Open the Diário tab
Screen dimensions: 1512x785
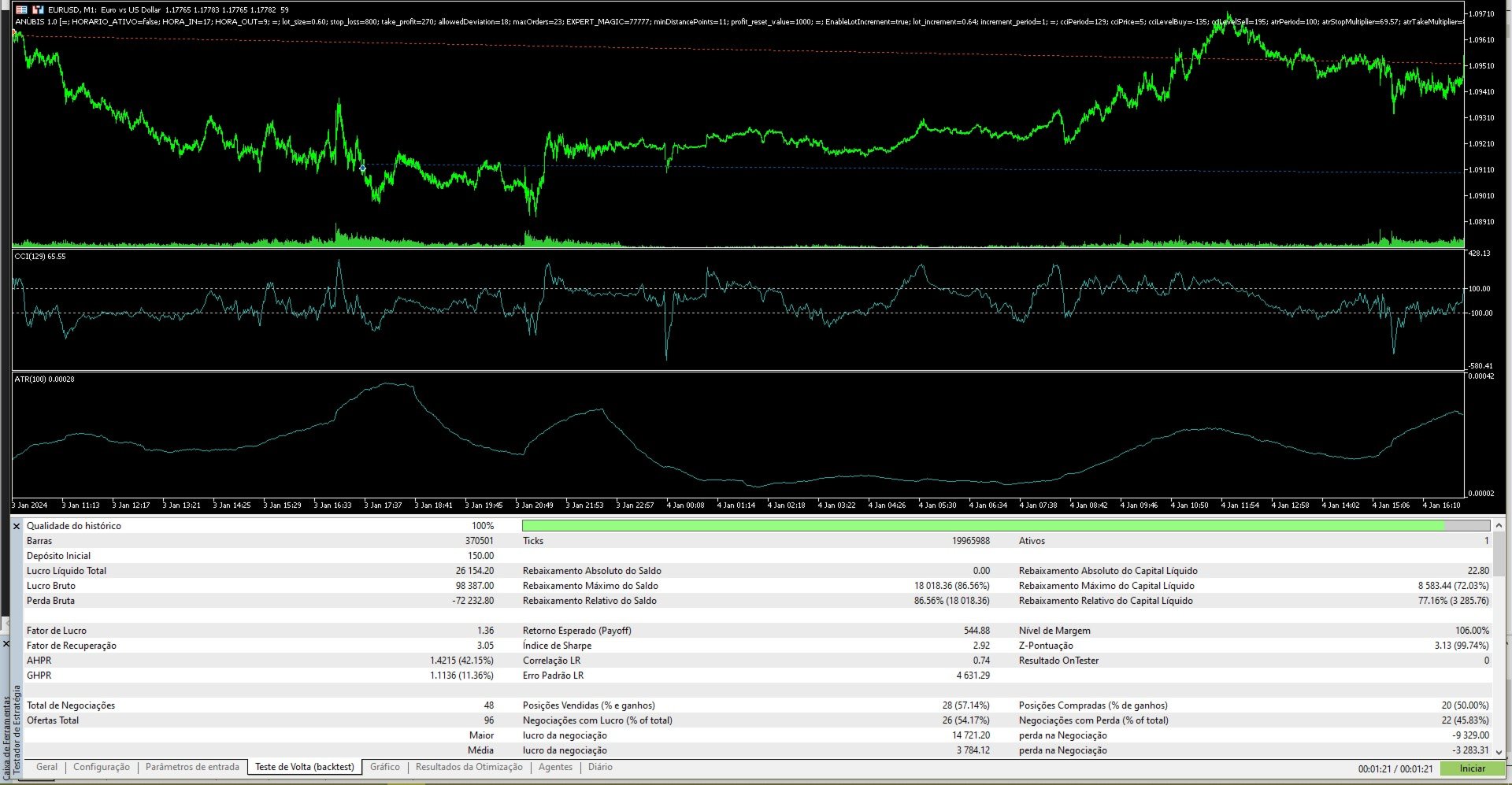pos(600,767)
